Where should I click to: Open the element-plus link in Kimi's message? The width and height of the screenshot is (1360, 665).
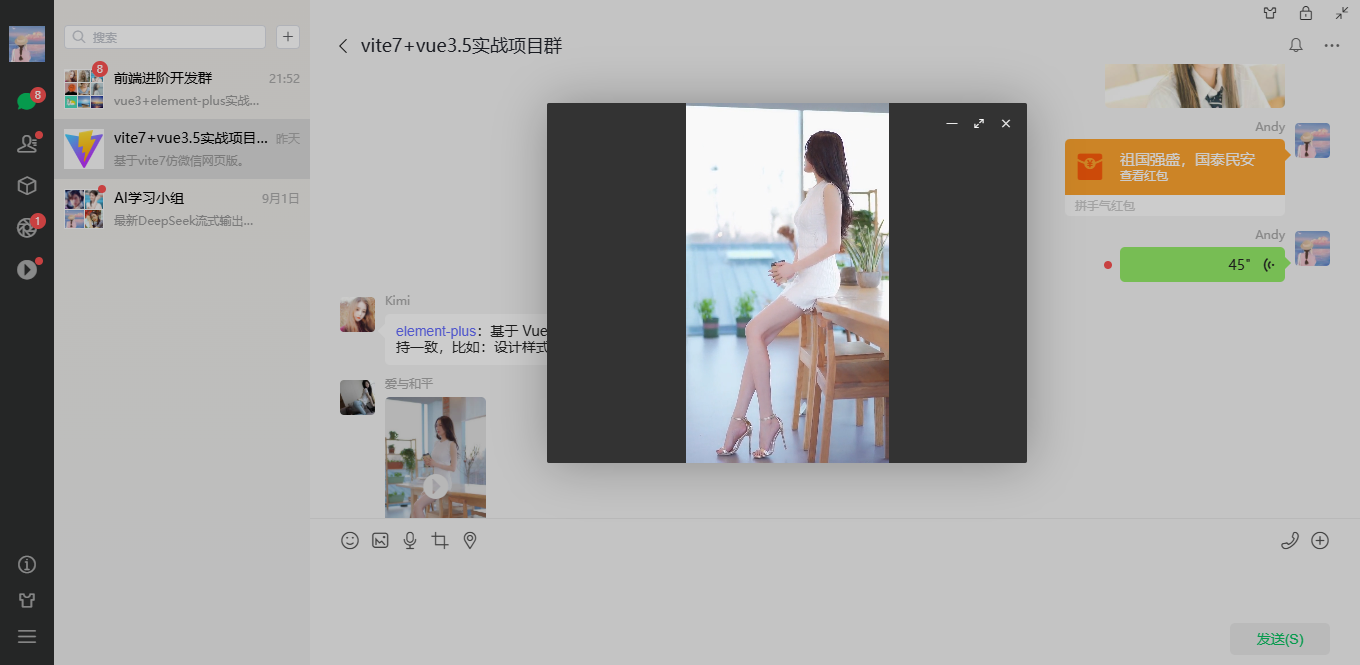tap(436, 330)
